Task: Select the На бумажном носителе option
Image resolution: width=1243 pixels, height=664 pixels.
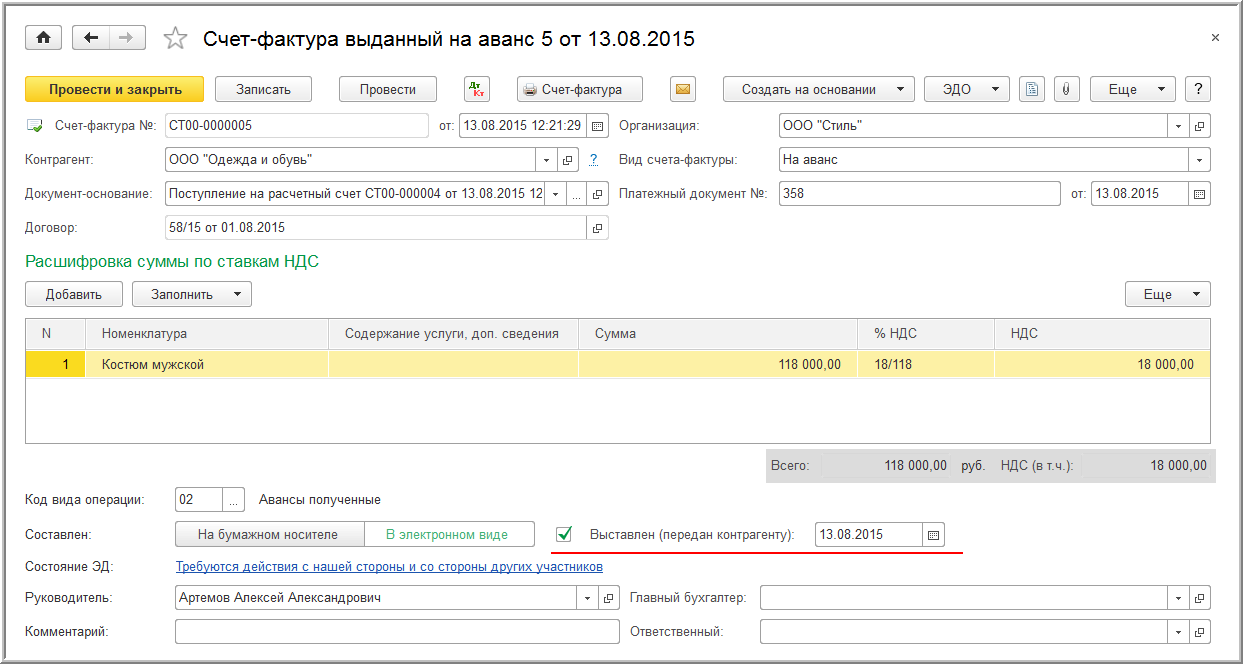Action: click(268, 534)
